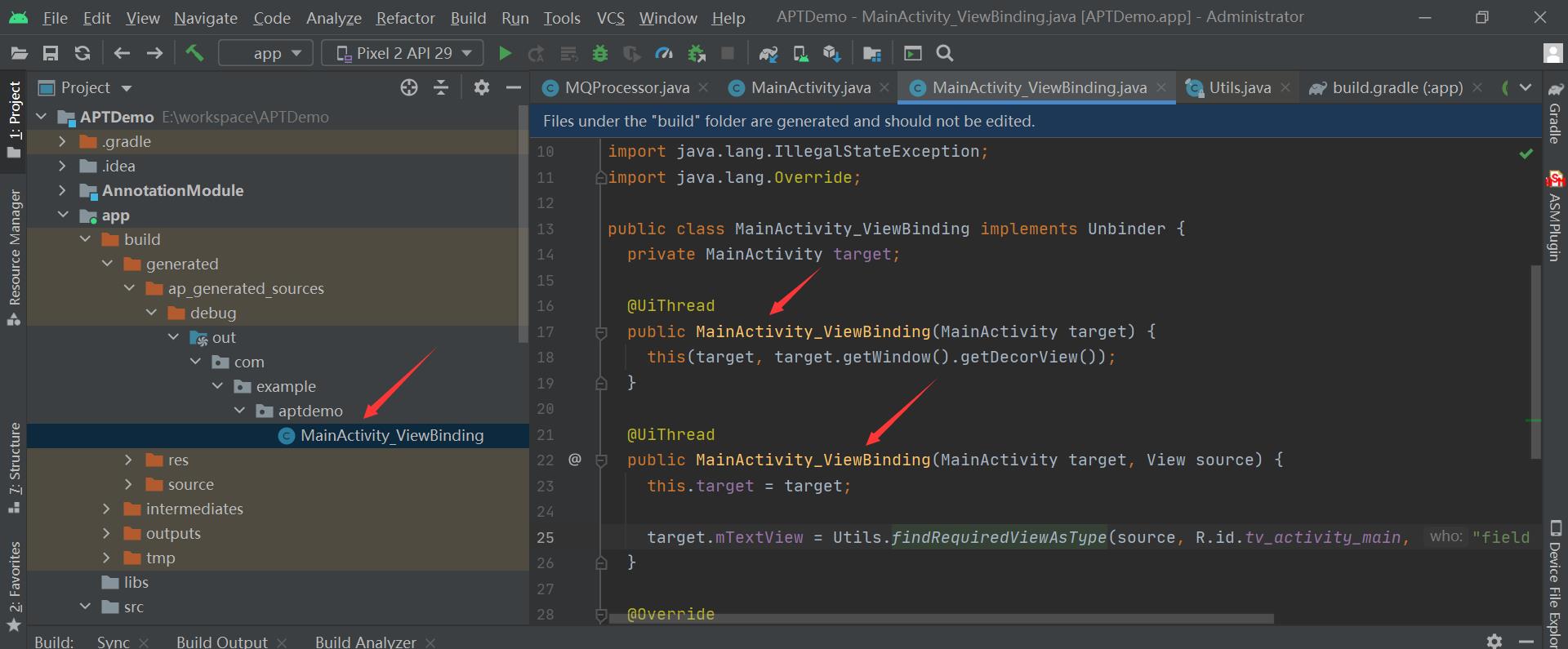Switch to the build.gradle (:app) tab
This screenshot has width=1568, height=649.
(x=1397, y=87)
